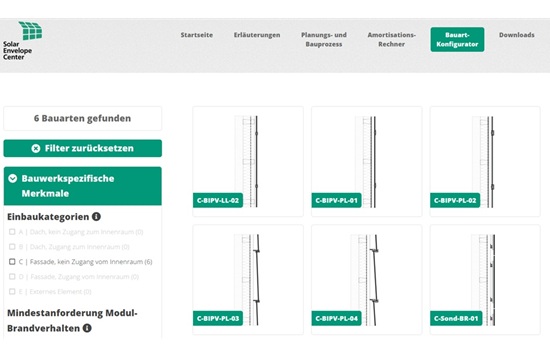Open Planungs- und Bauprozess page
Image resolution: width=550 pixels, height=360 pixels.
[x=323, y=39]
